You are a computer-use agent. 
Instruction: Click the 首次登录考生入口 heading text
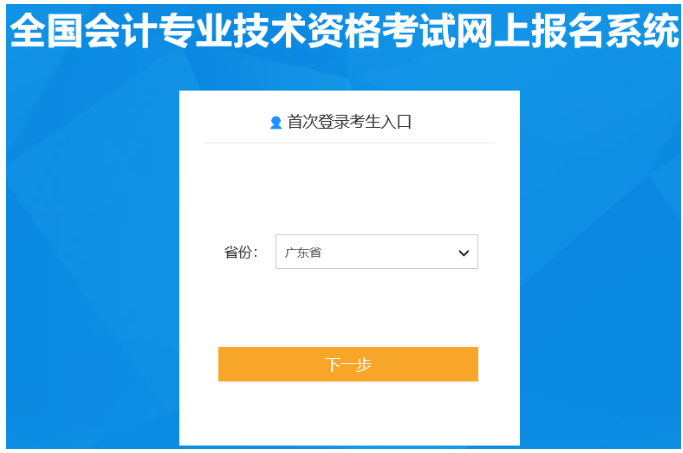point(349,122)
